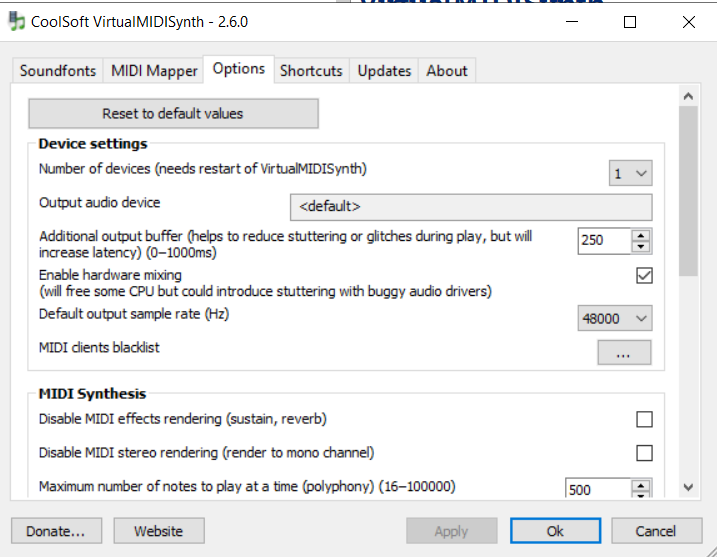Open the Output audio device selector
Viewport: 717px width, 557px height.
click(x=470, y=207)
